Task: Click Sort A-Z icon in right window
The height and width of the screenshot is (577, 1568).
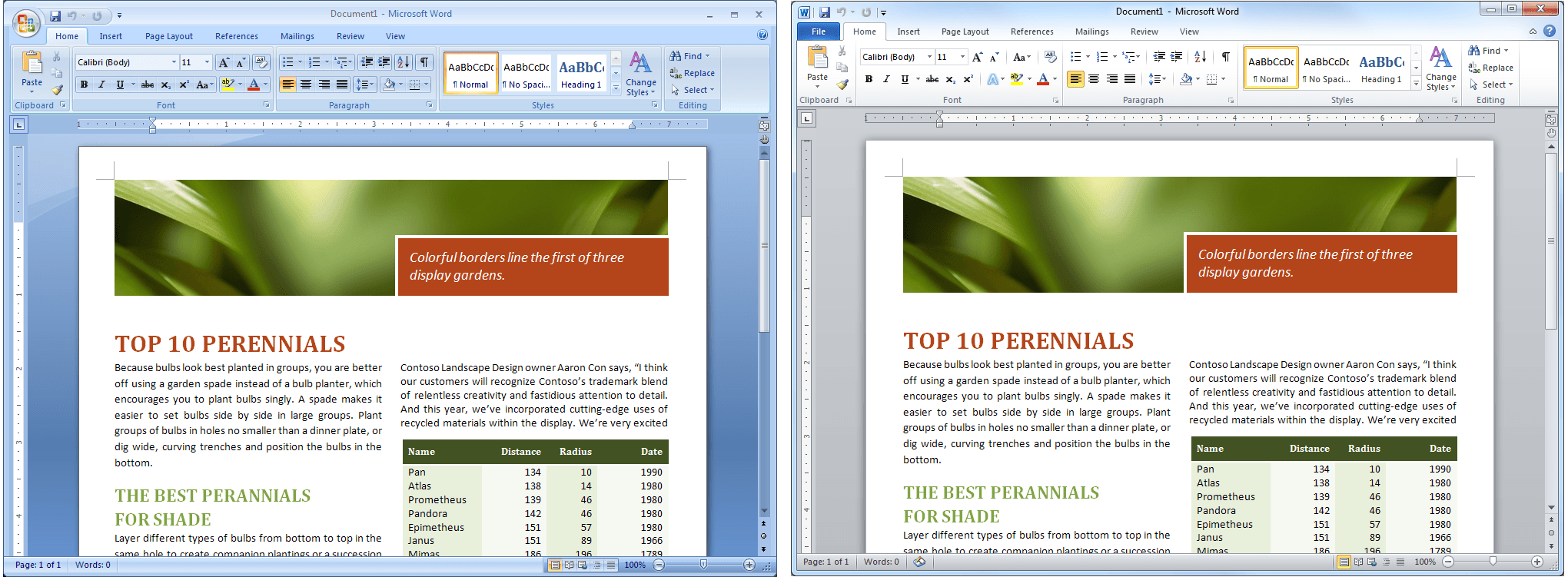Action: 1201,57
